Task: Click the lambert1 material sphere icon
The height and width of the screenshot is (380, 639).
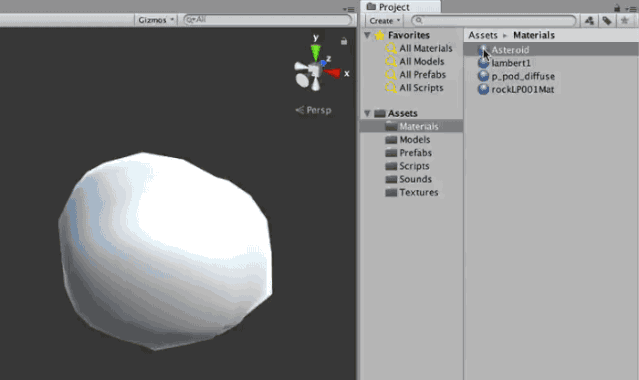Action: click(x=483, y=63)
